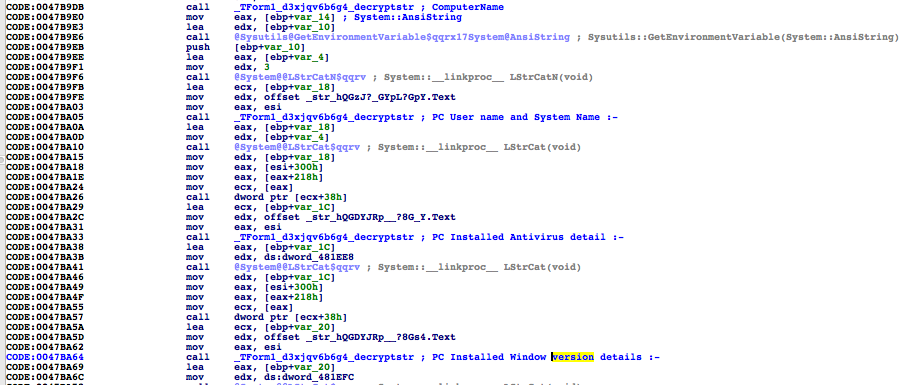
Task: Click the GetEnvironmentVariable call target
Action: [401, 37]
